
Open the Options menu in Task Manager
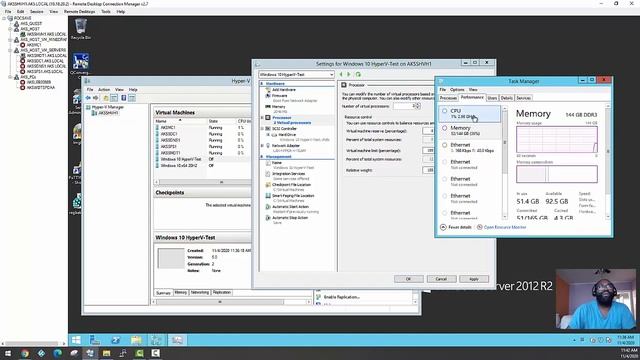coord(457,89)
